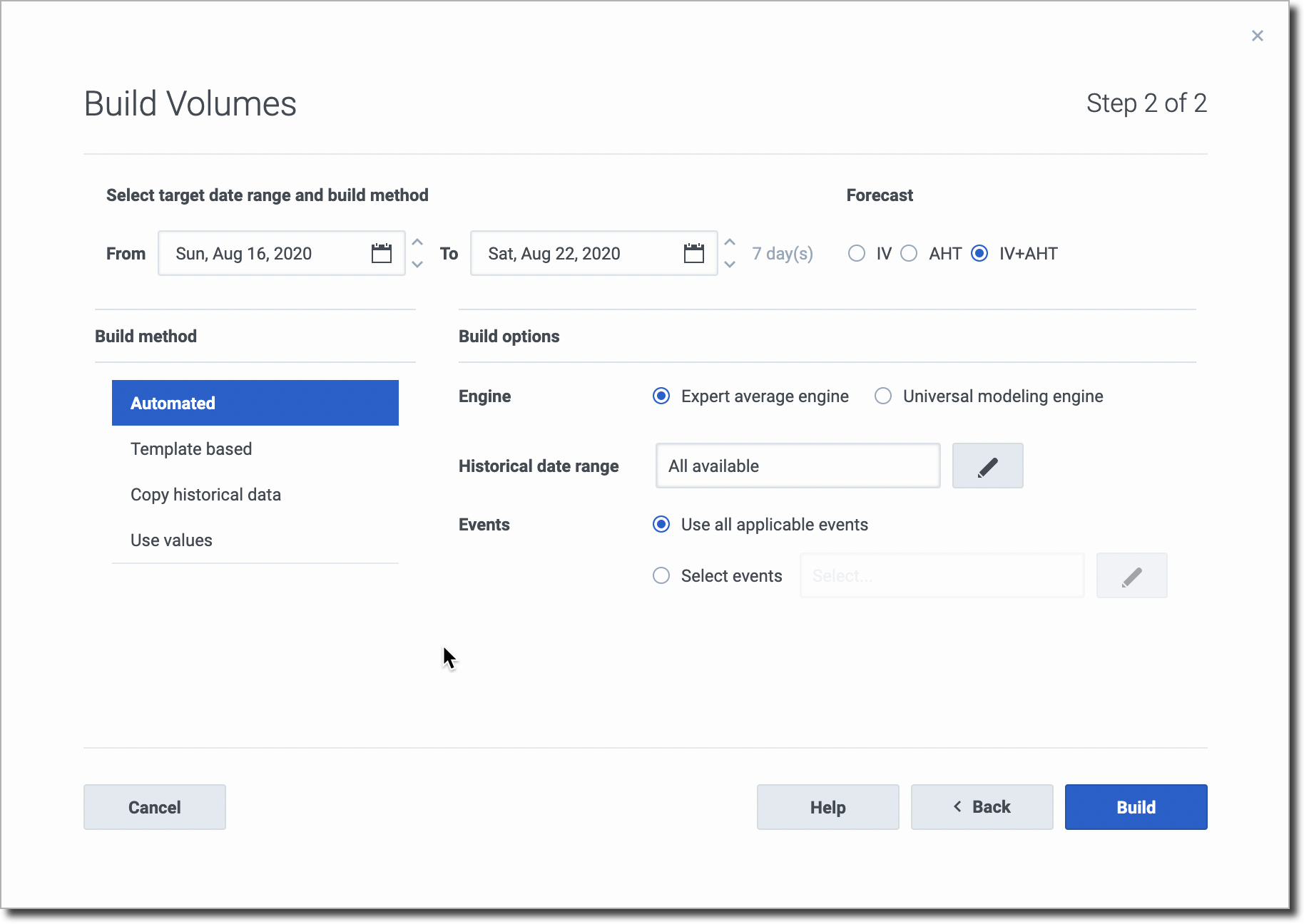The image size is (1304, 924).
Task: Open the From date calendar picker
Action: pyautogui.click(x=382, y=253)
